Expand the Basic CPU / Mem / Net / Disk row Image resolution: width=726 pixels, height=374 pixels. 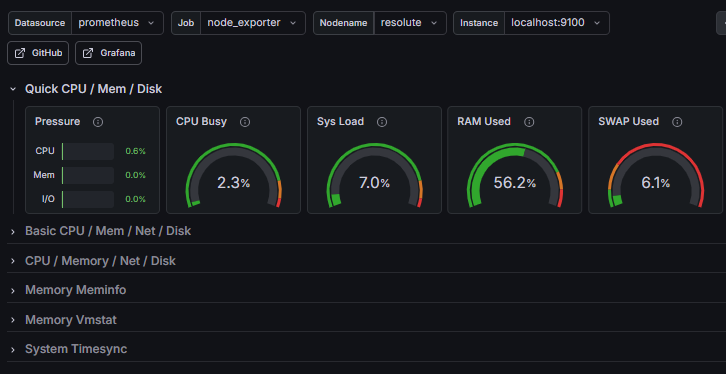[13, 231]
